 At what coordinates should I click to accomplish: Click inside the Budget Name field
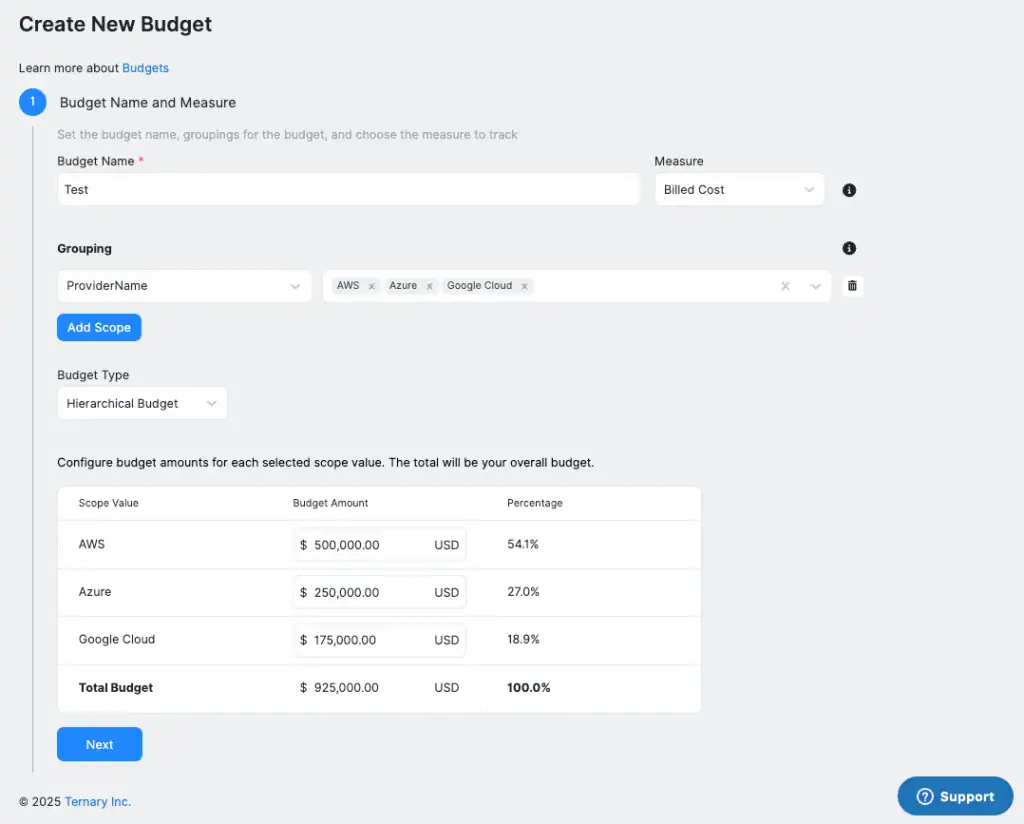point(348,189)
